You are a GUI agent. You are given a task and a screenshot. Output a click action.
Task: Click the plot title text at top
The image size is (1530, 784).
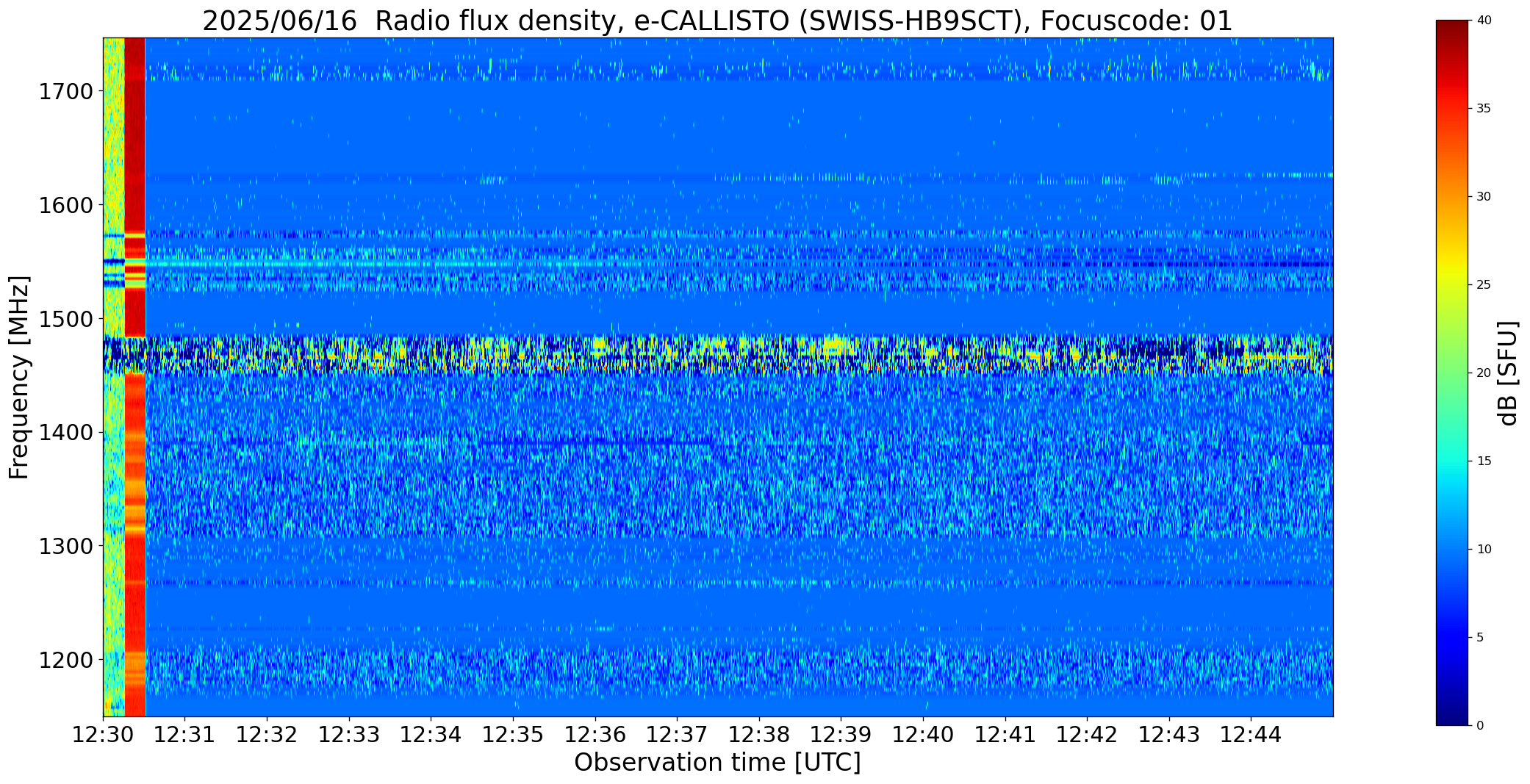coord(717,21)
